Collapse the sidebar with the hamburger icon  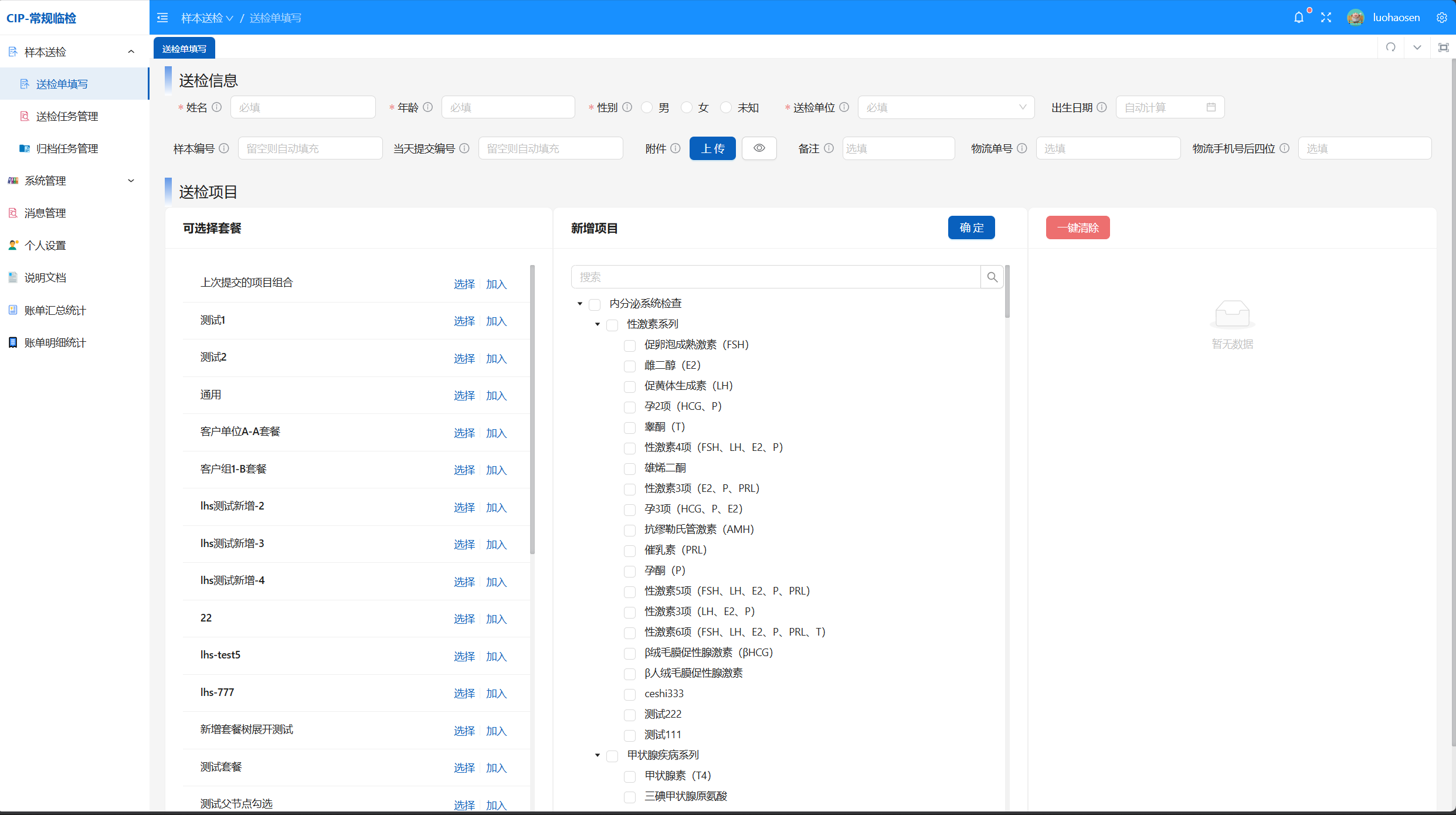162,18
